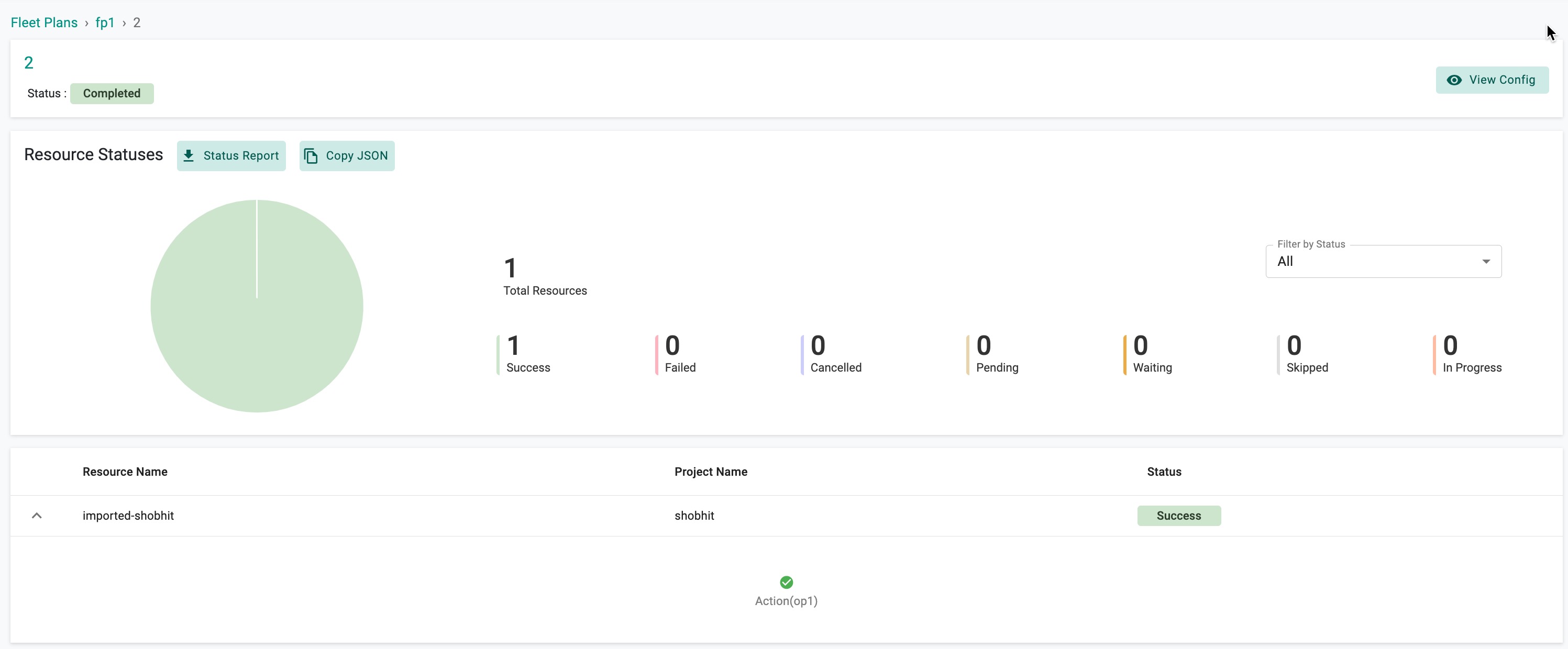This screenshot has width=1568, height=649.
Task: Click the dropdown arrow in Filter by Status
Action: (1486, 262)
